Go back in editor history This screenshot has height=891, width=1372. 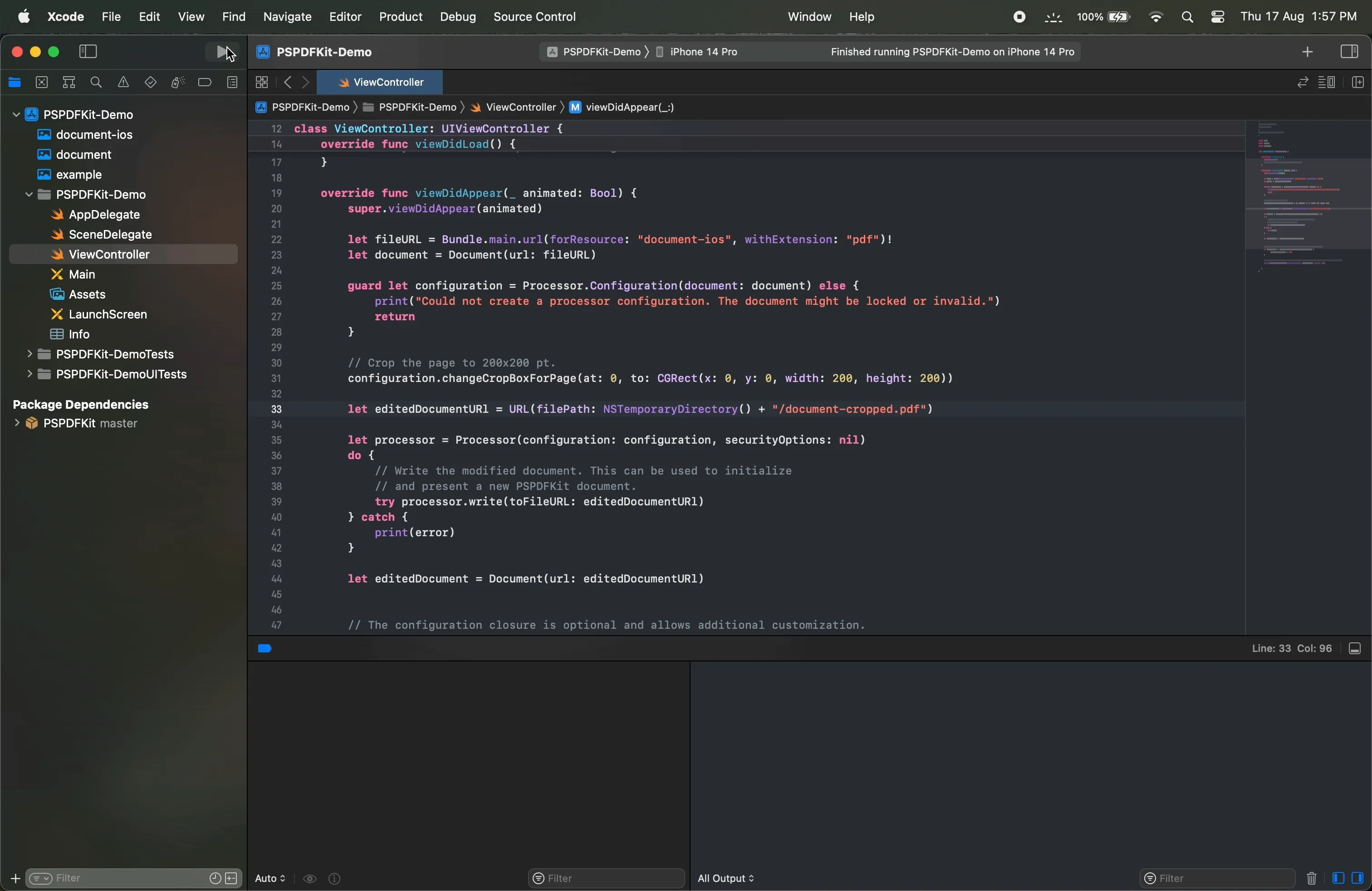click(287, 83)
